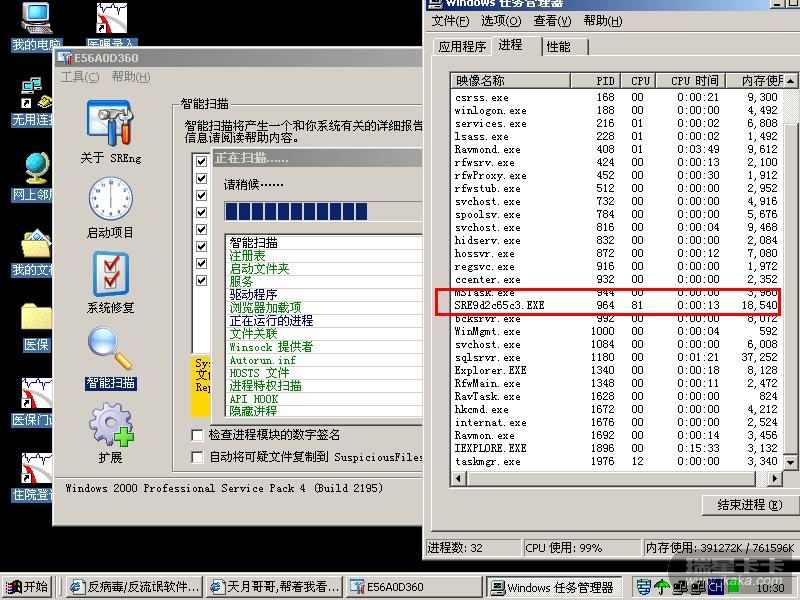
Task: Select the 智能扫描 magnifier icon
Action: tap(110, 348)
